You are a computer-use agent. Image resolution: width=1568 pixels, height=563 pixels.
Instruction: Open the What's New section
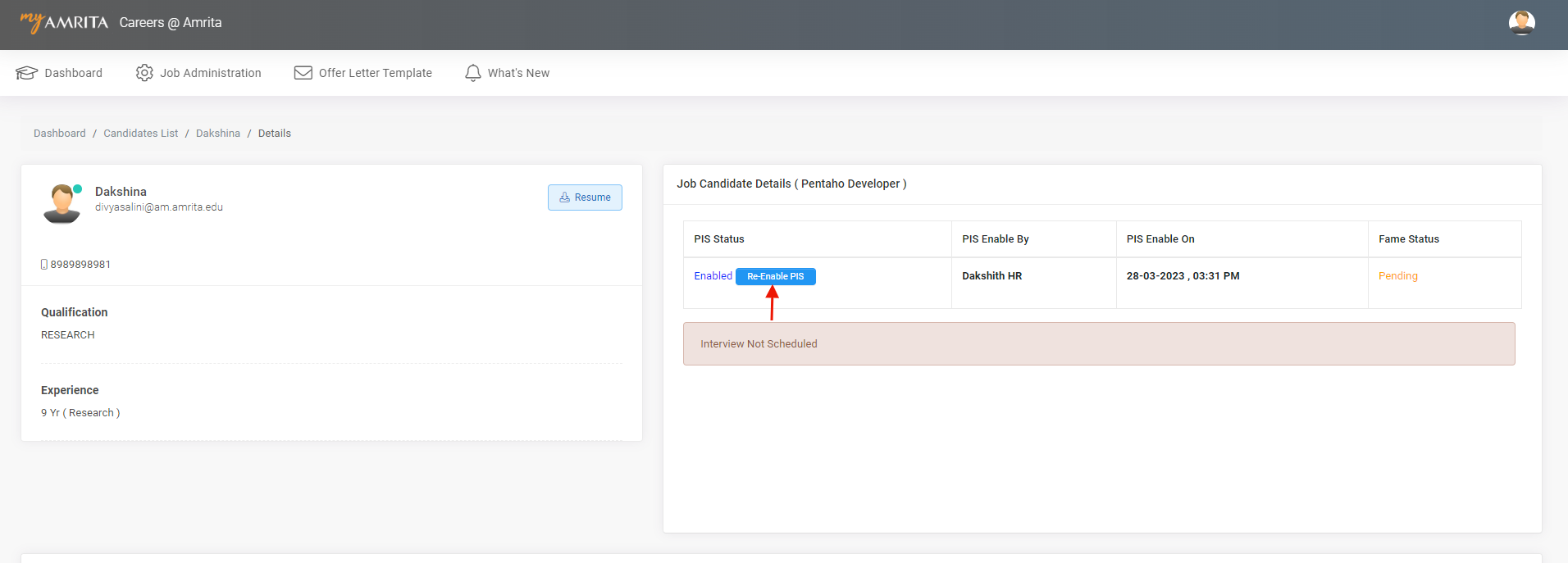pos(518,73)
